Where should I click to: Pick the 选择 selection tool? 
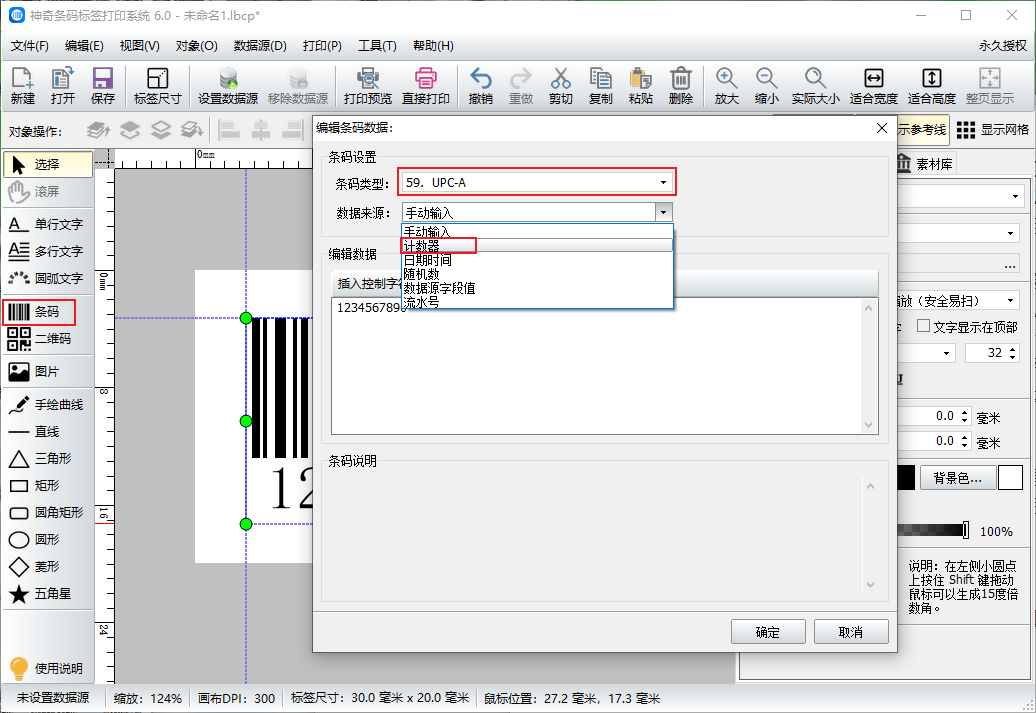pos(48,165)
